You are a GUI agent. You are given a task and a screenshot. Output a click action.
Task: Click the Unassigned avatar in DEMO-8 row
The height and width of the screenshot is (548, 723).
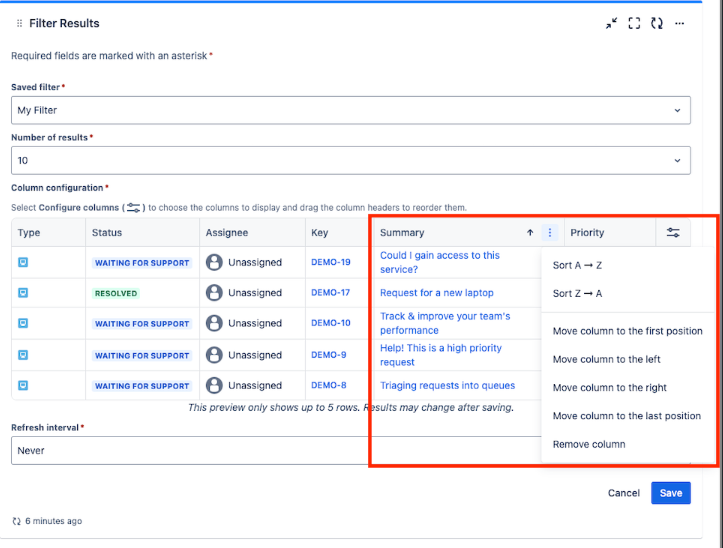[x=214, y=385]
